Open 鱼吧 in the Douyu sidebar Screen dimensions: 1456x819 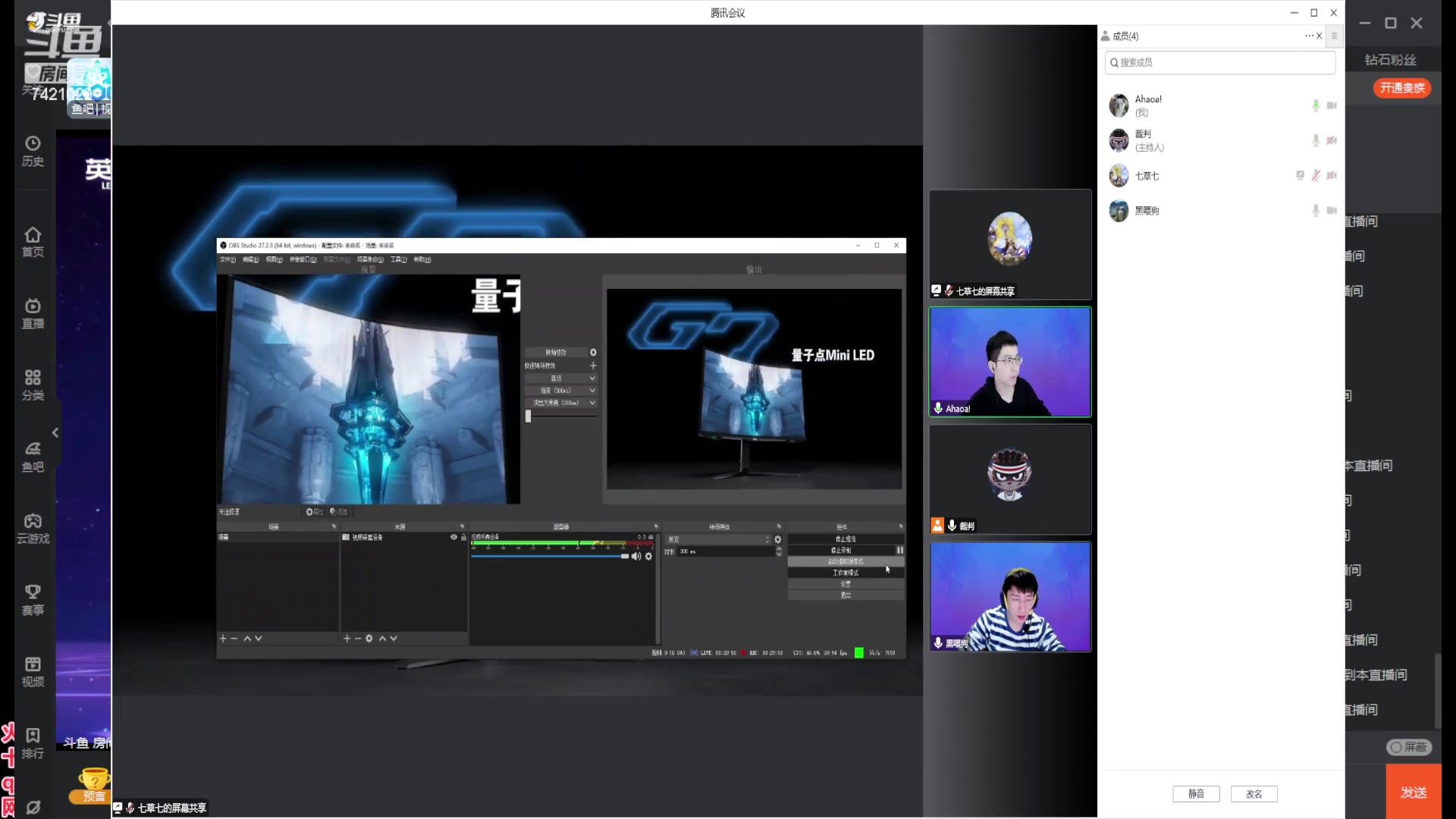33,457
